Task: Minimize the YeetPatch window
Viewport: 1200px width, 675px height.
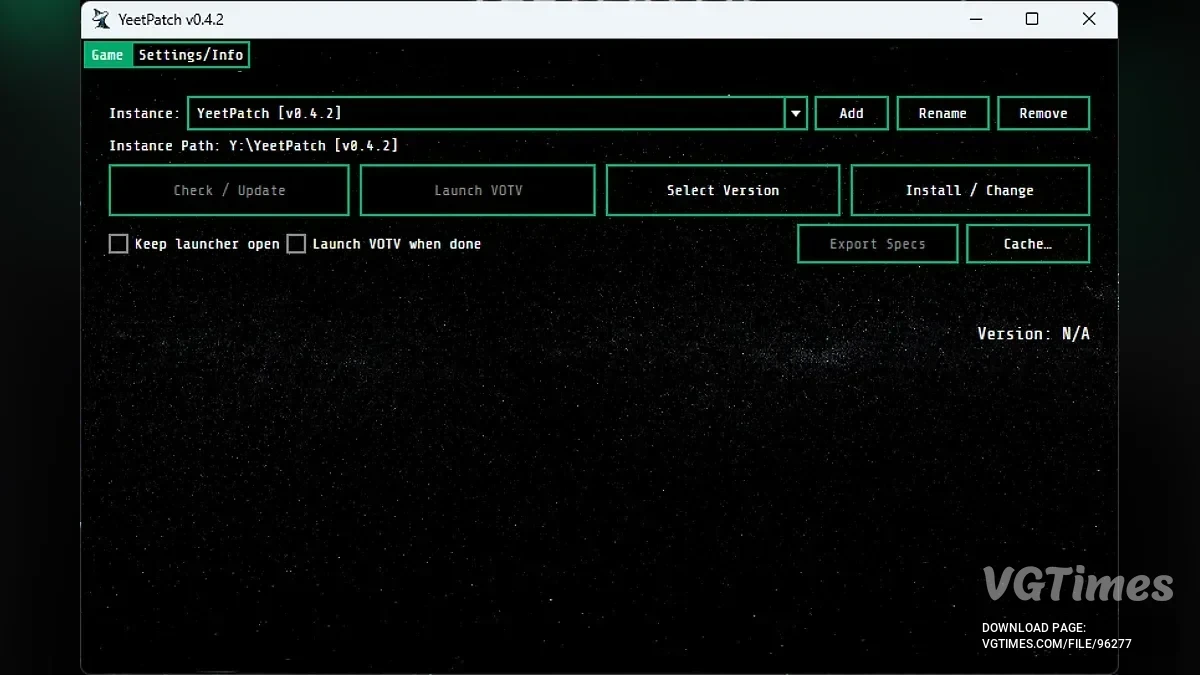Action: point(975,19)
